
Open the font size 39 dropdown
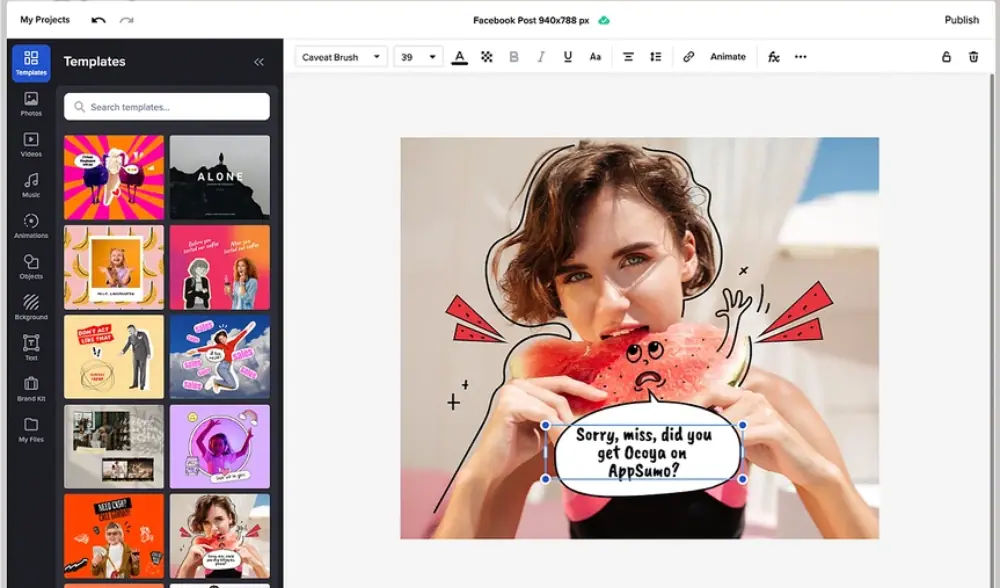[418, 57]
